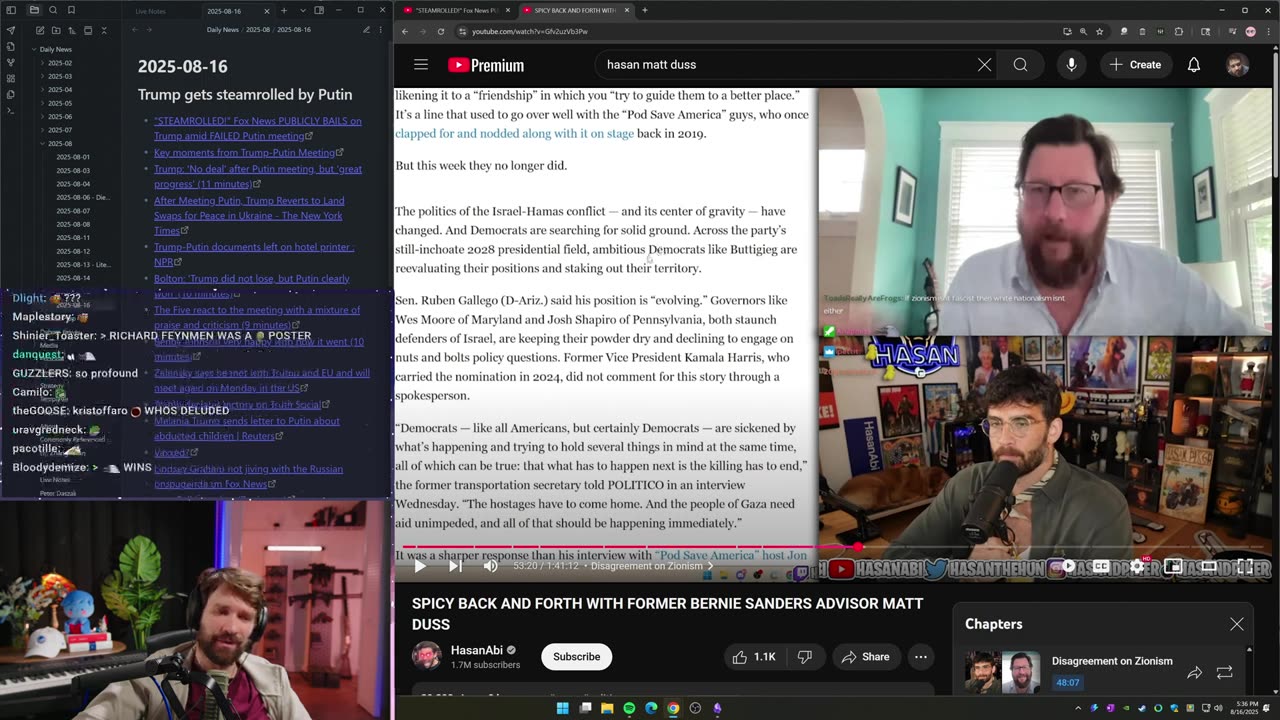Switch to the Live Notes tab

[x=150, y=11]
